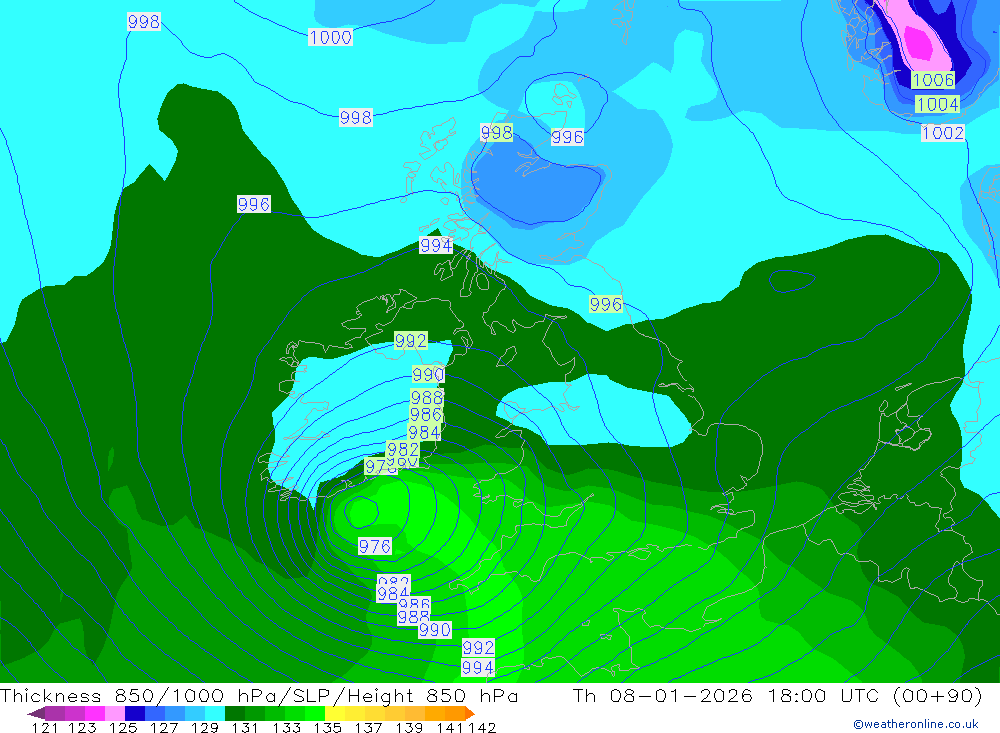
Task: Click the 1004 isobar label
Action: 938,104
